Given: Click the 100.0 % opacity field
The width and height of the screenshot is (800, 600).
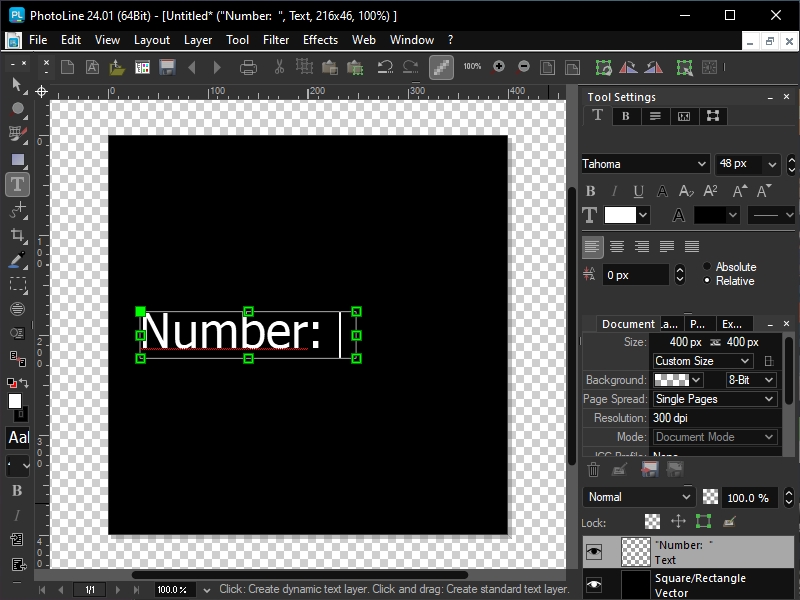Looking at the screenshot, I should pos(747,498).
